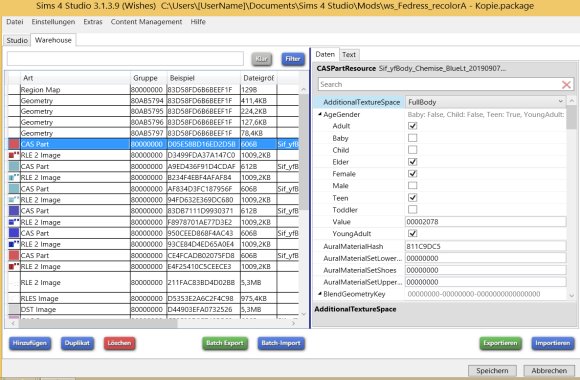Open the Content Management menu

pos(146,22)
